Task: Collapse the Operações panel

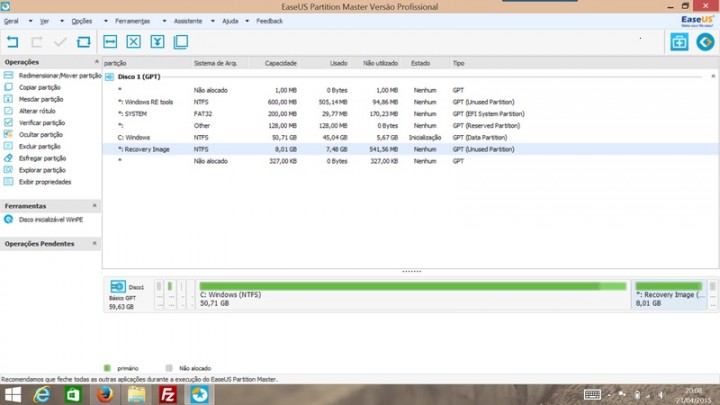Action: tap(96, 62)
